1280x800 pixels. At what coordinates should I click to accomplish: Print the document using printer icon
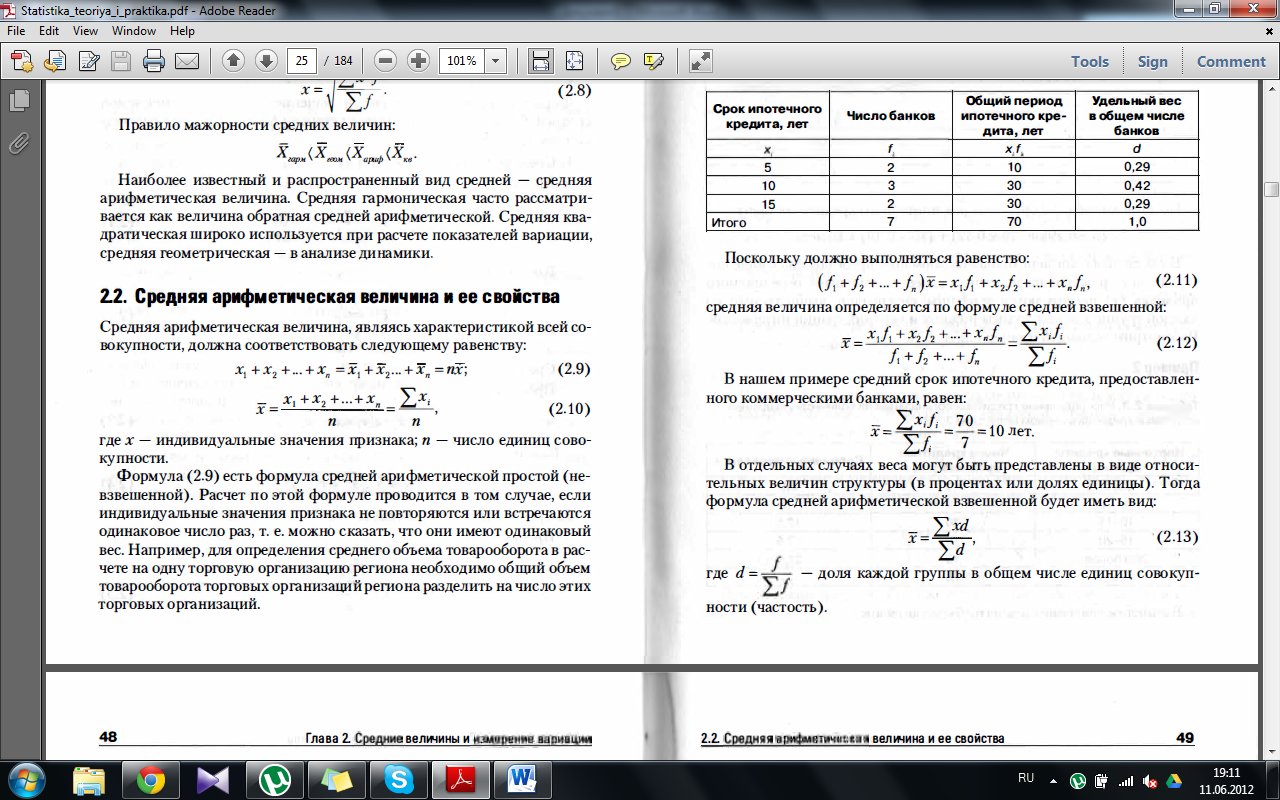[153, 61]
